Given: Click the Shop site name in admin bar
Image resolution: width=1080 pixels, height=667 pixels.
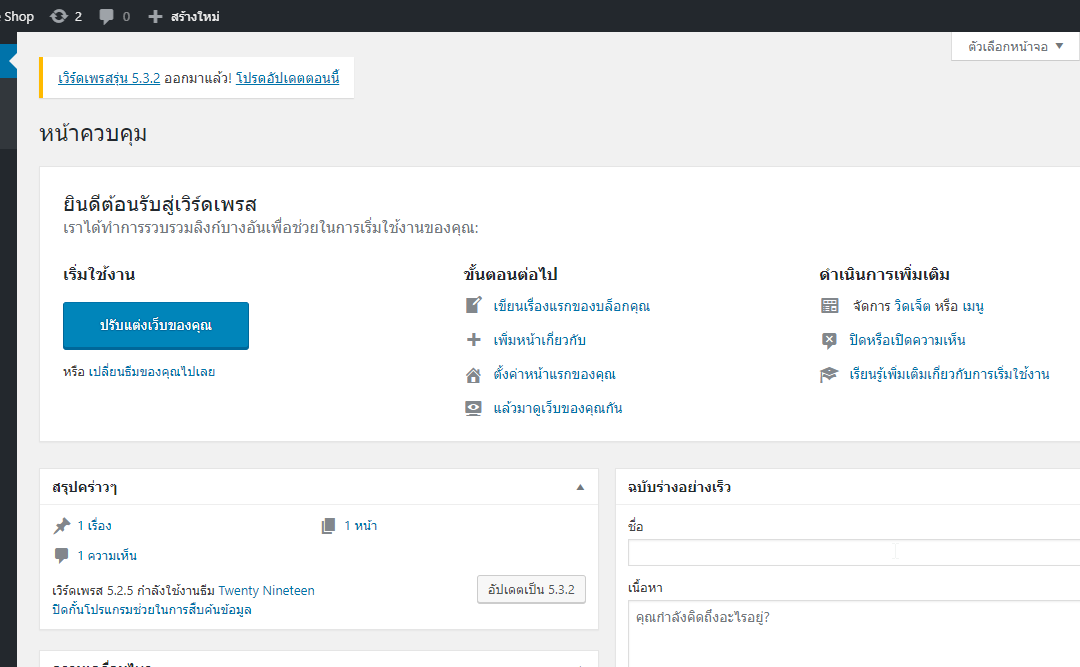Looking at the screenshot, I should 18,16.
